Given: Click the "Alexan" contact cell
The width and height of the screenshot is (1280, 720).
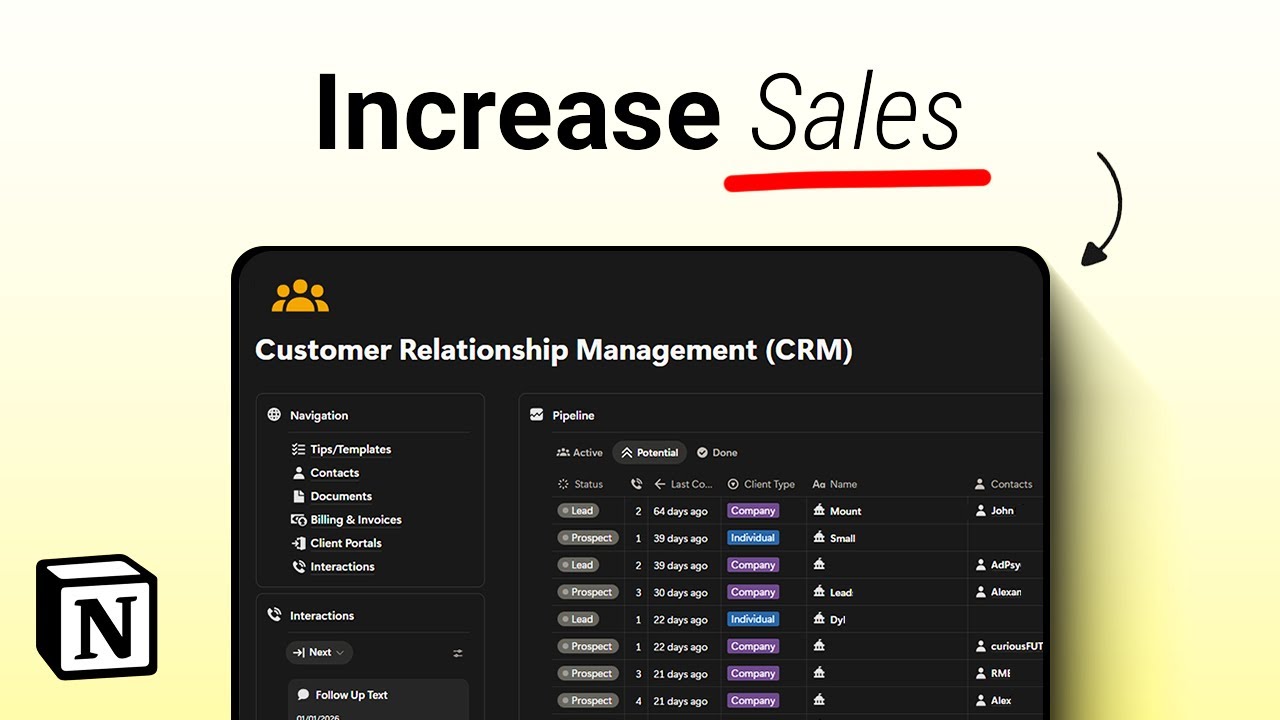Looking at the screenshot, I should click(1006, 592).
